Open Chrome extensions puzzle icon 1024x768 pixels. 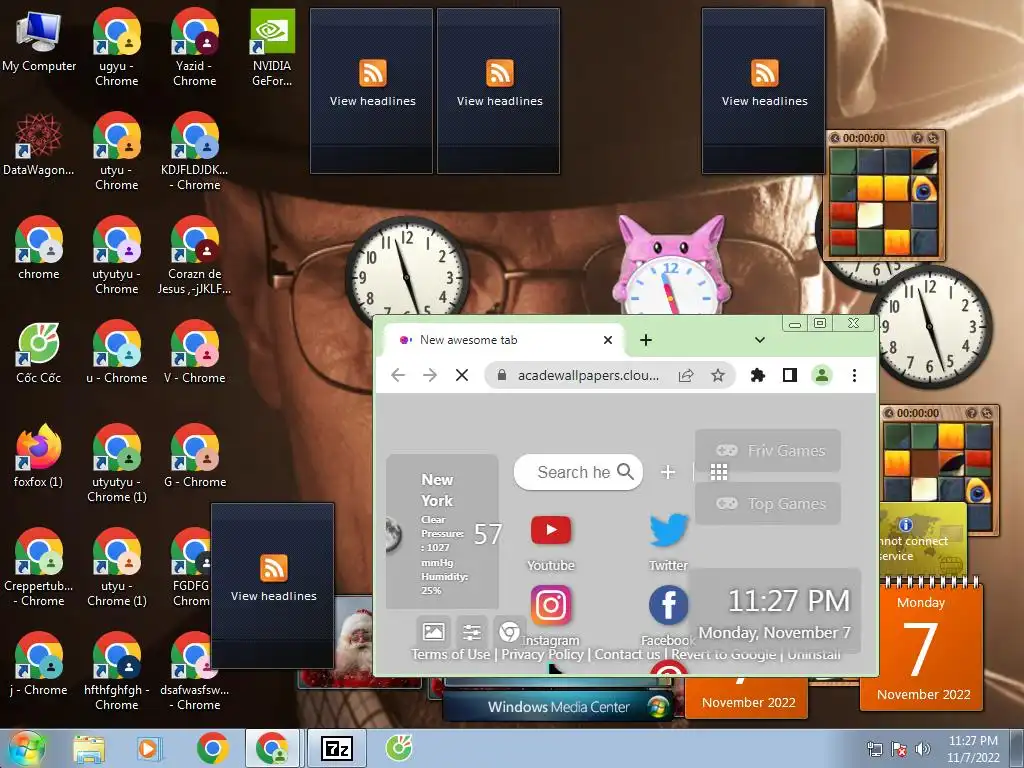(758, 376)
